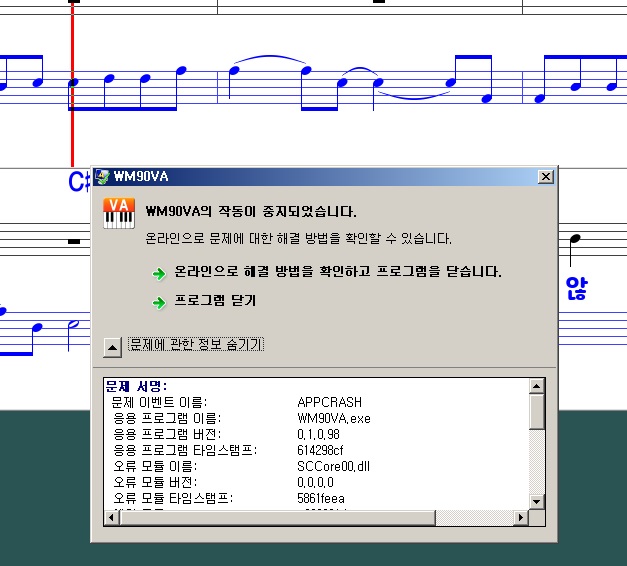Select the APPCRASH event name value
Image resolution: width=627 pixels, height=566 pixels.
coord(329,402)
